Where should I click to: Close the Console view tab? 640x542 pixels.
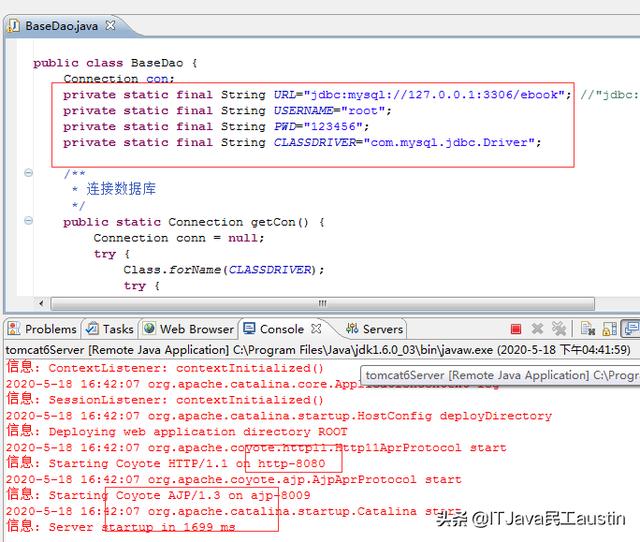(x=316, y=329)
